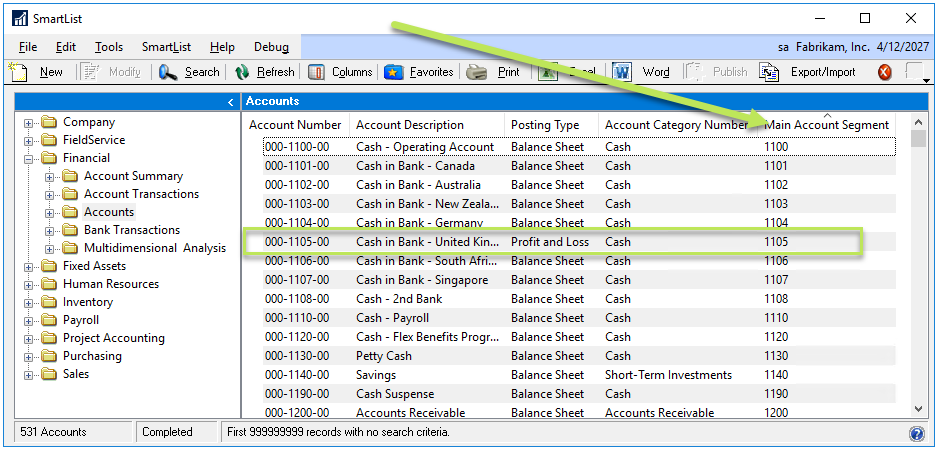Viewport: 938px width, 450px height.
Task: Click the Favorites toolbar label
Action: click(431, 72)
